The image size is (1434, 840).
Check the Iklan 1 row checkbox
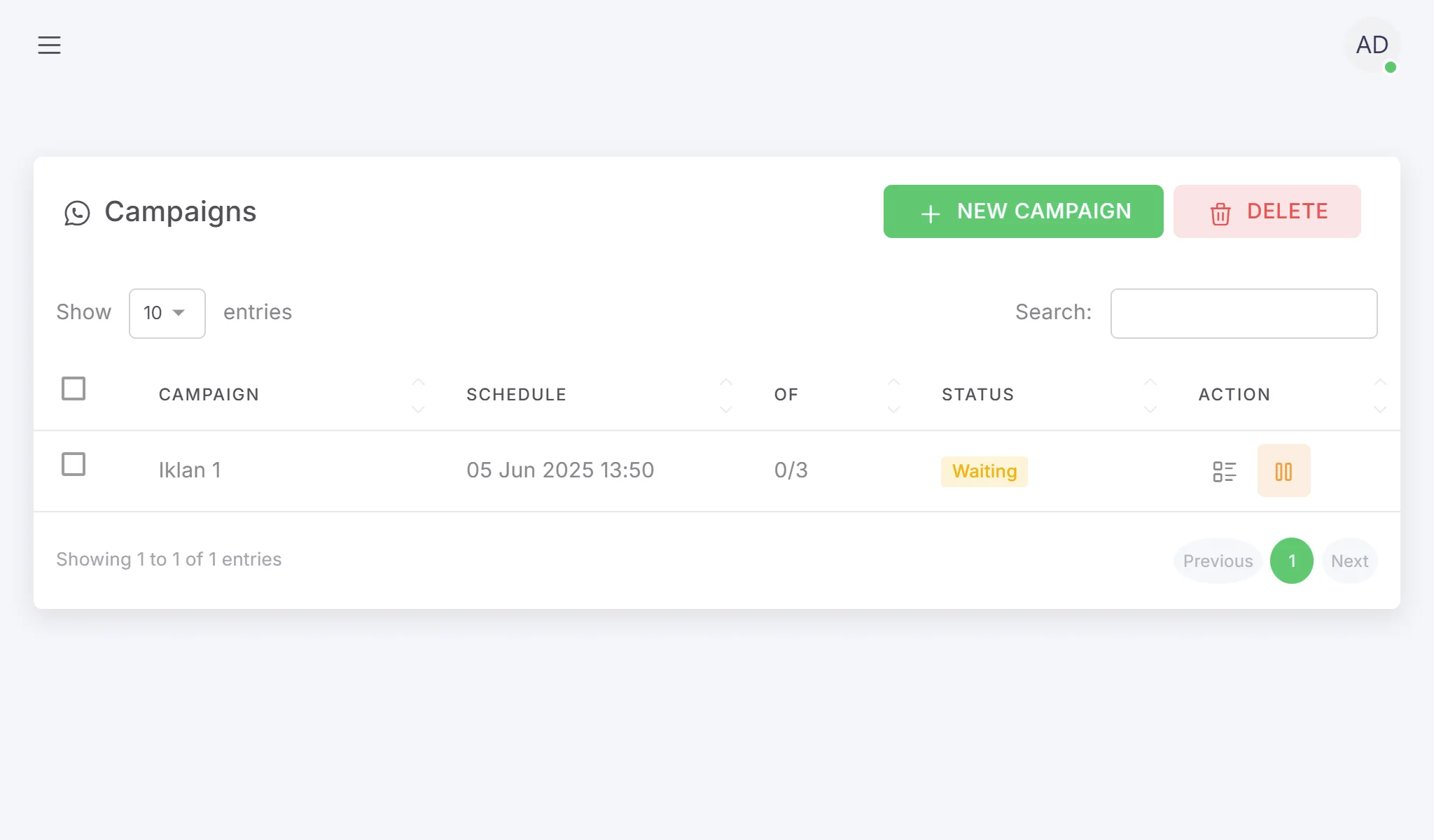point(74,464)
